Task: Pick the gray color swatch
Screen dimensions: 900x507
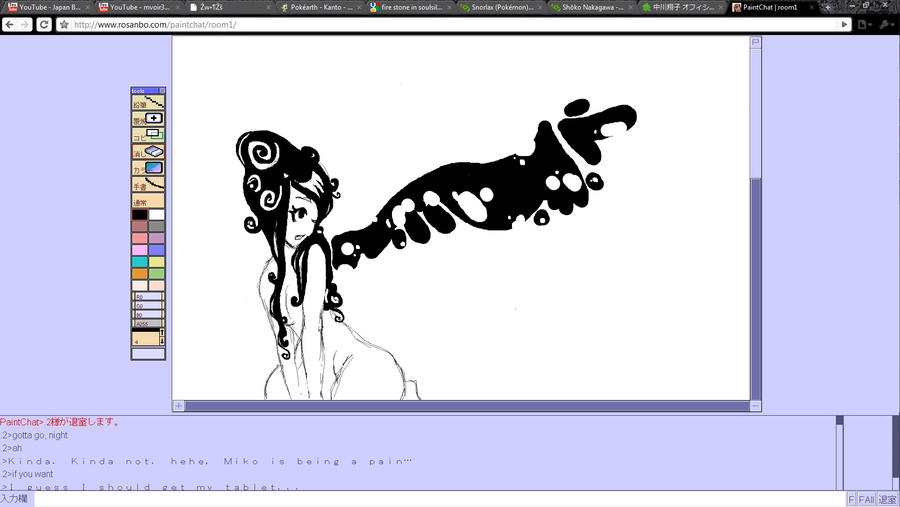Action: pos(157,226)
